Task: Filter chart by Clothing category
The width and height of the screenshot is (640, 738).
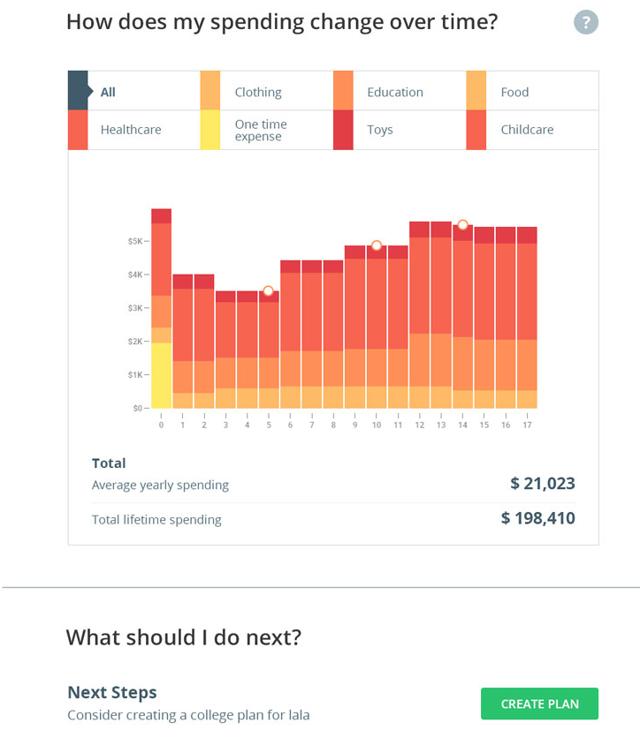Action: pyautogui.click(x=258, y=92)
